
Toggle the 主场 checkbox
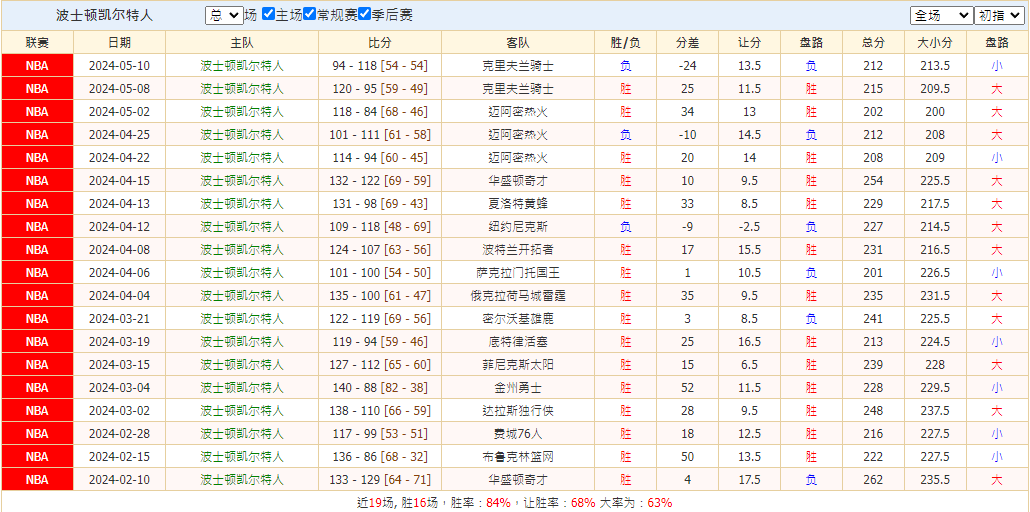[268, 14]
